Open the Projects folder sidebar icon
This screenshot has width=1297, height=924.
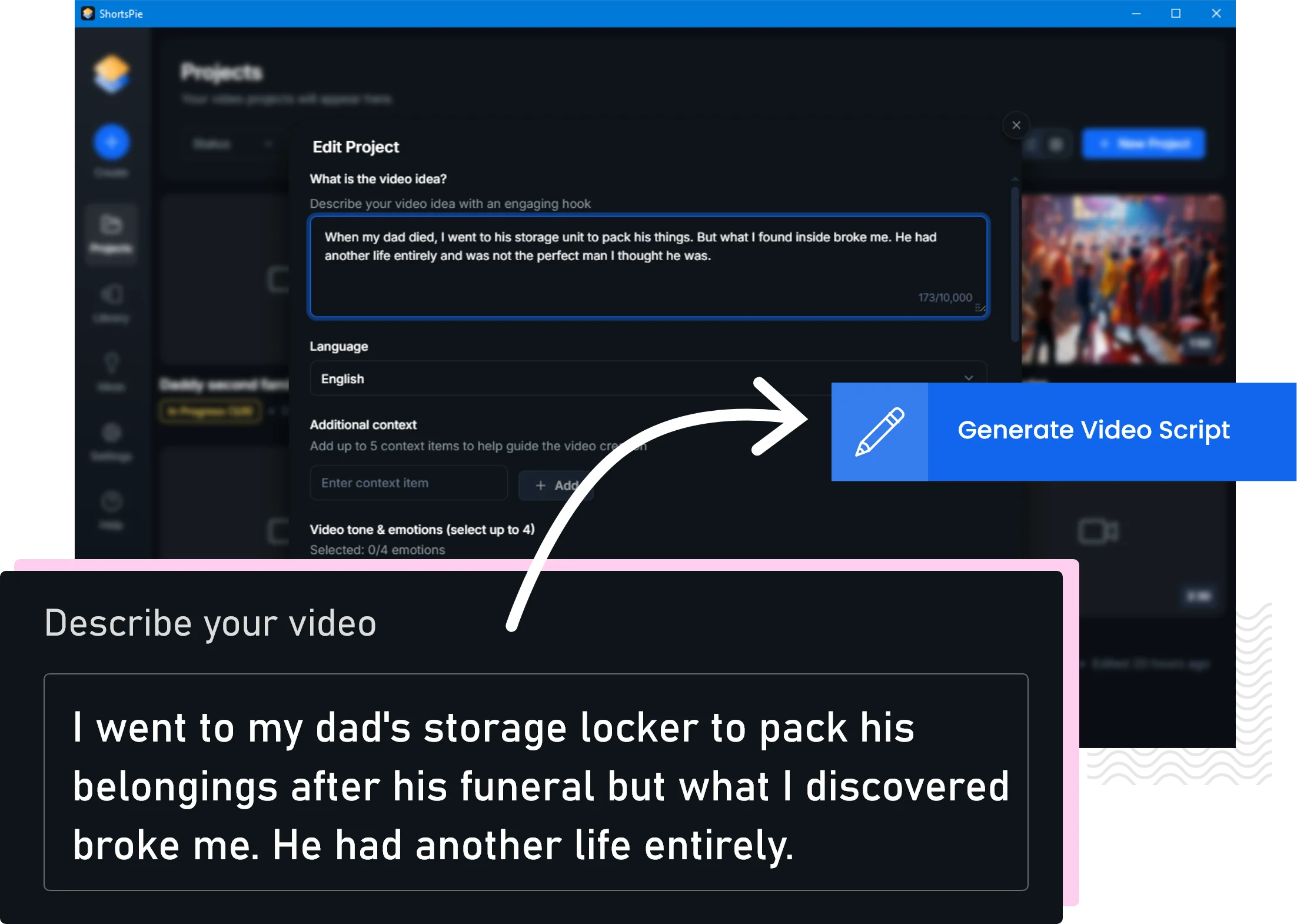(x=111, y=225)
